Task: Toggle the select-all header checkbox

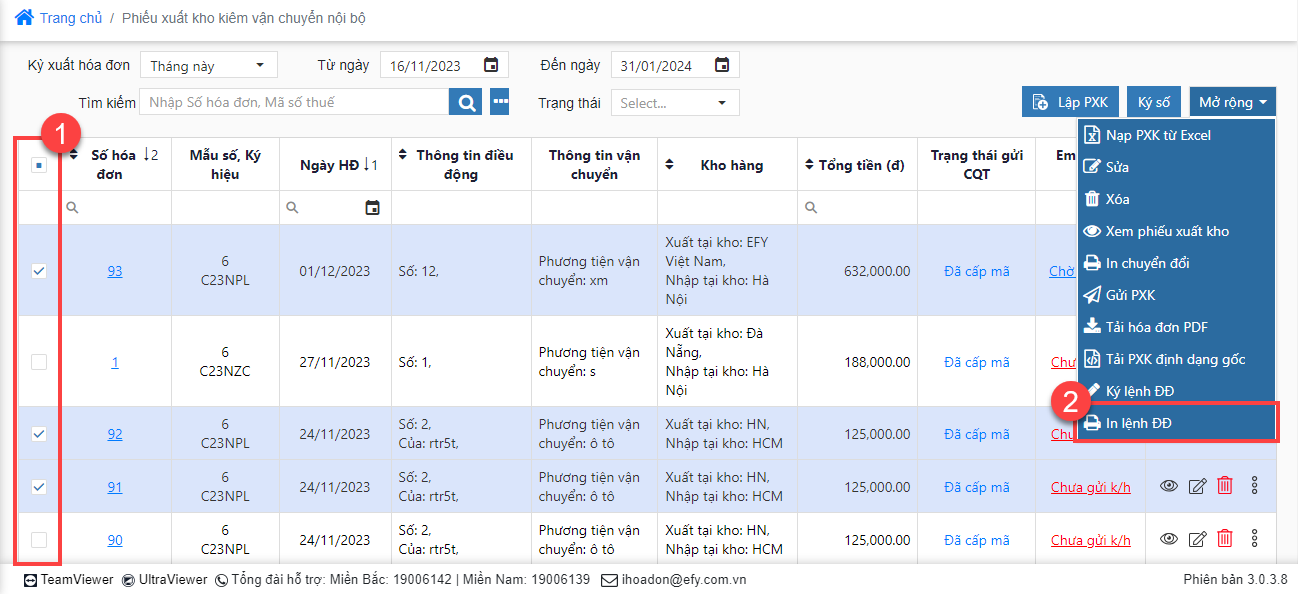Action: [39, 166]
